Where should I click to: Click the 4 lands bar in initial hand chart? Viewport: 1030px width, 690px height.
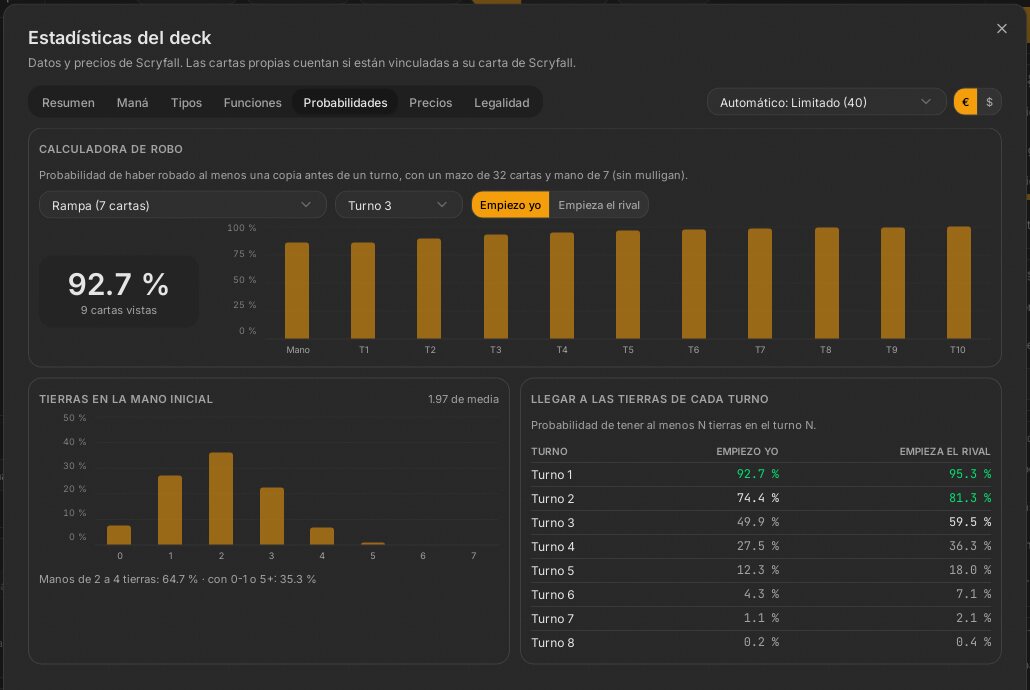tap(322, 536)
